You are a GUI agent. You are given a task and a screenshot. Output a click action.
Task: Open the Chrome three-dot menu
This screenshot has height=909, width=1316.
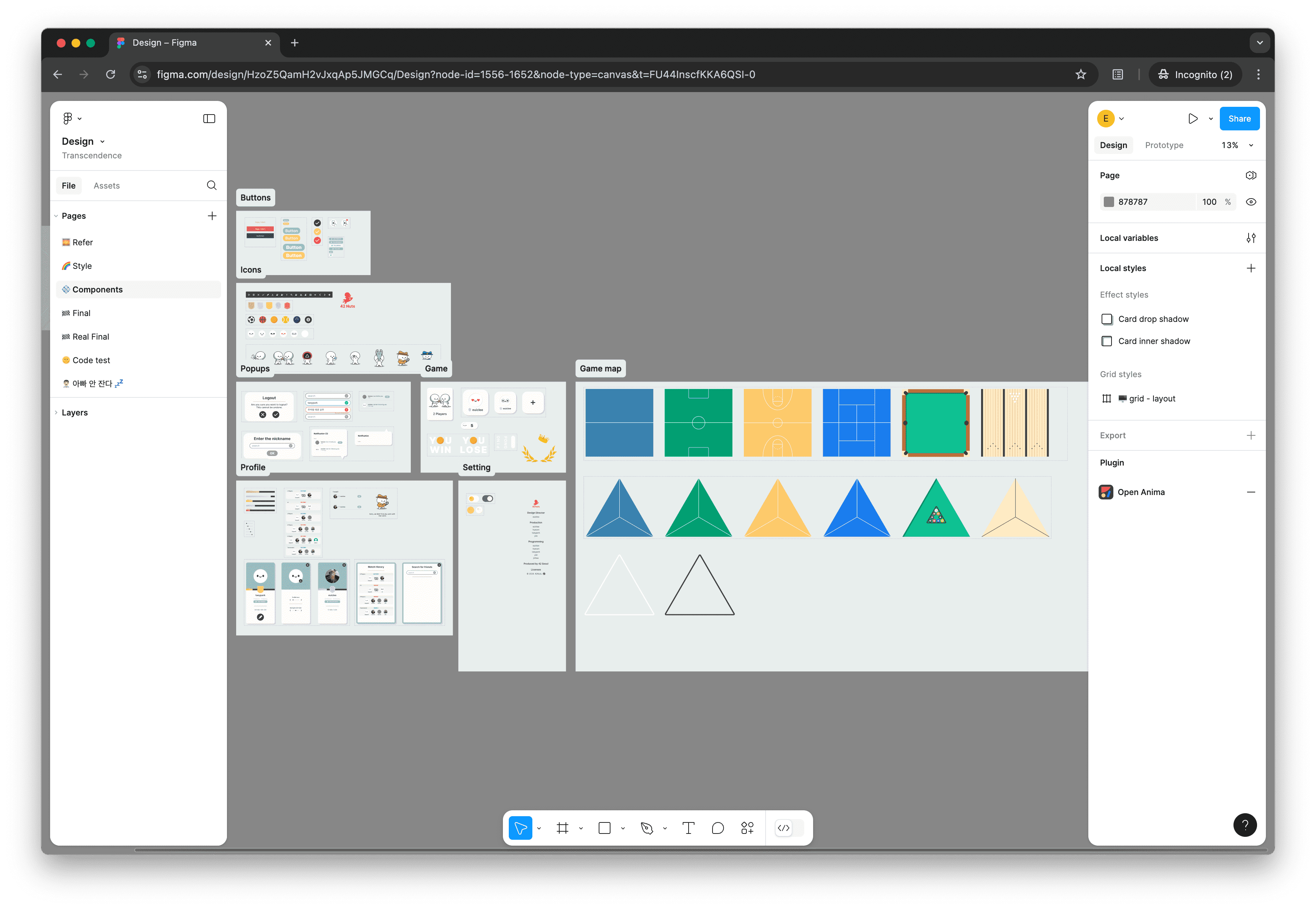point(1259,75)
